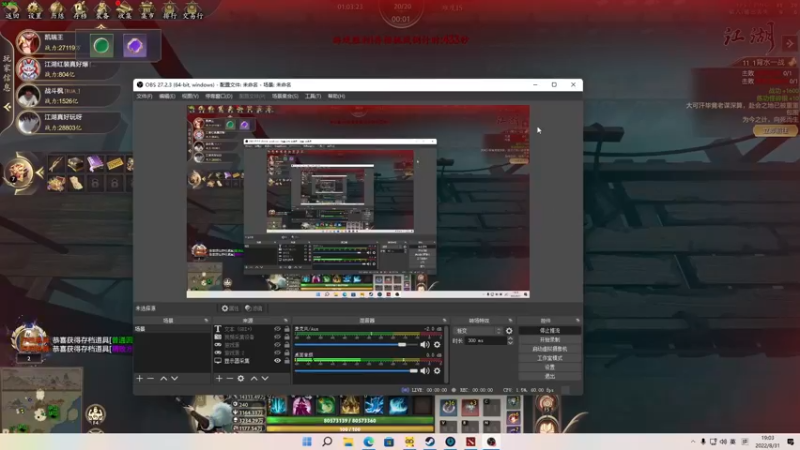Click the 开始录制 Start Recording button

coord(549,340)
